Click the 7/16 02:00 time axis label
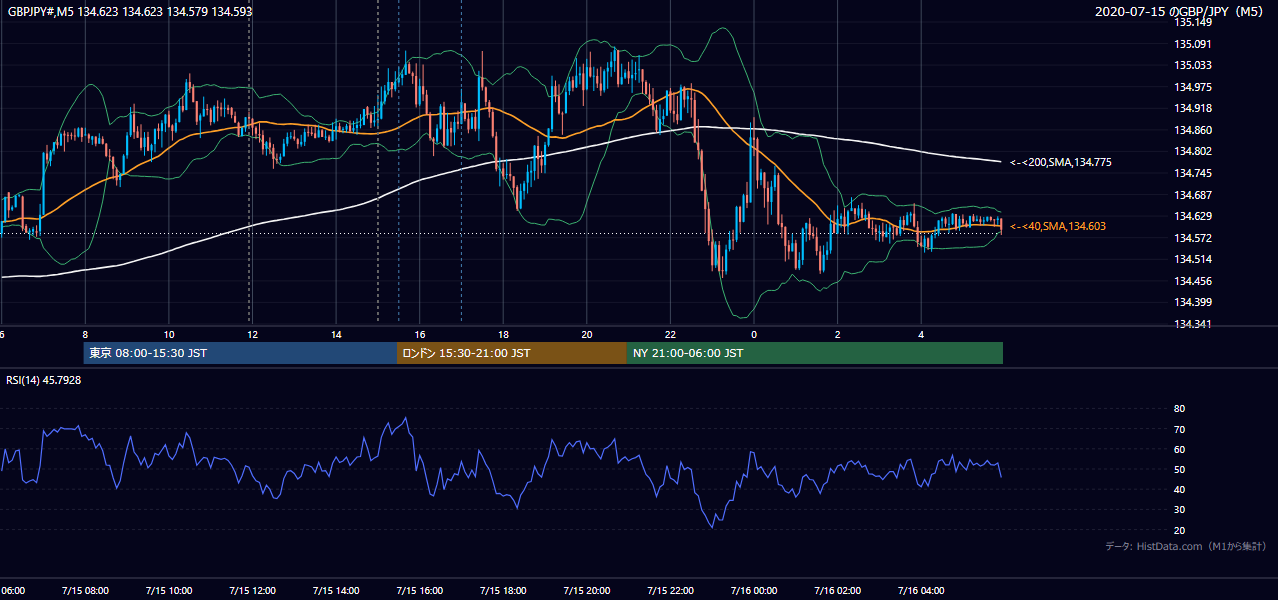The width and height of the screenshot is (1278, 600). pos(838,590)
